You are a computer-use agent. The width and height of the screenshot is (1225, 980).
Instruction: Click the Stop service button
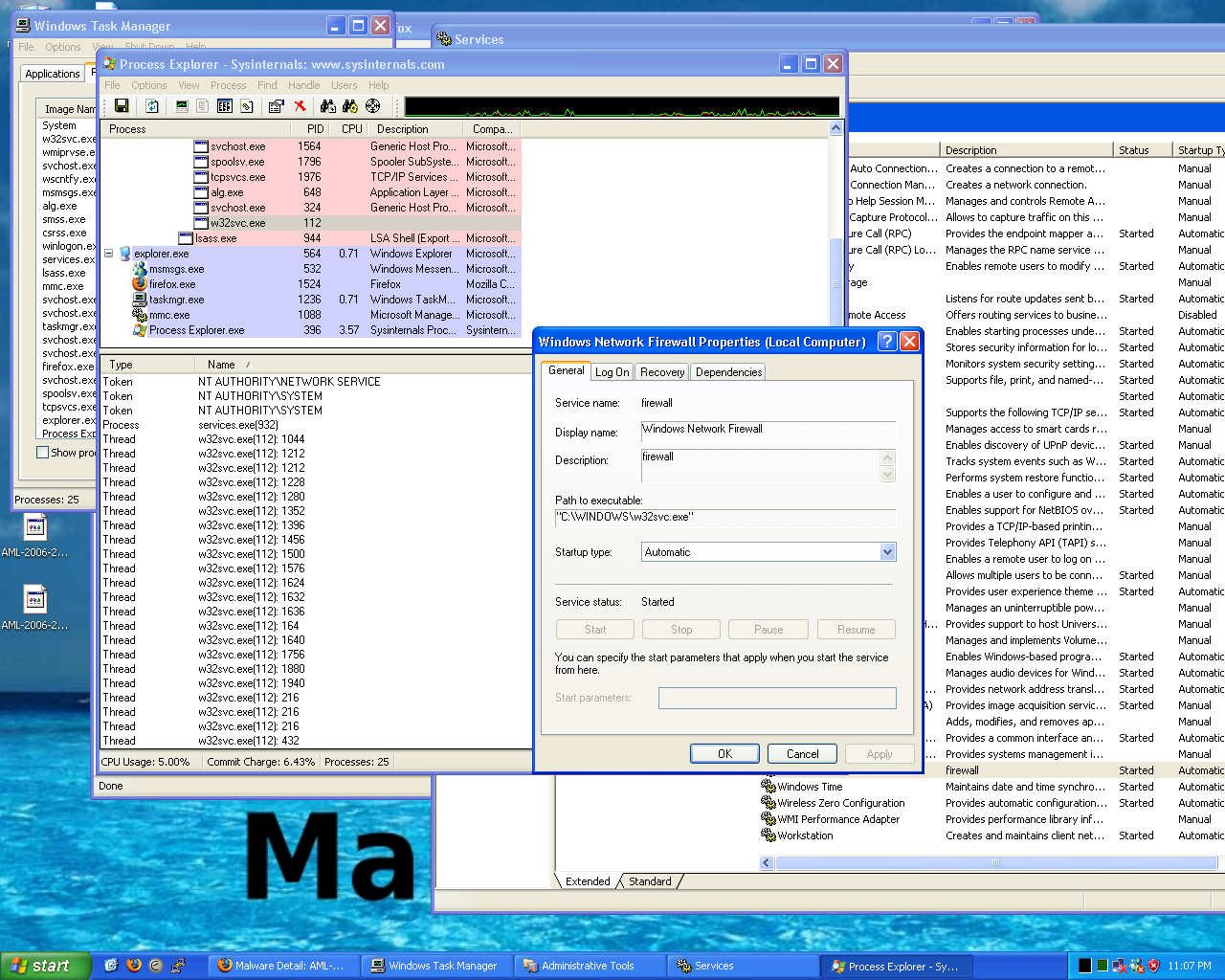coord(681,630)
